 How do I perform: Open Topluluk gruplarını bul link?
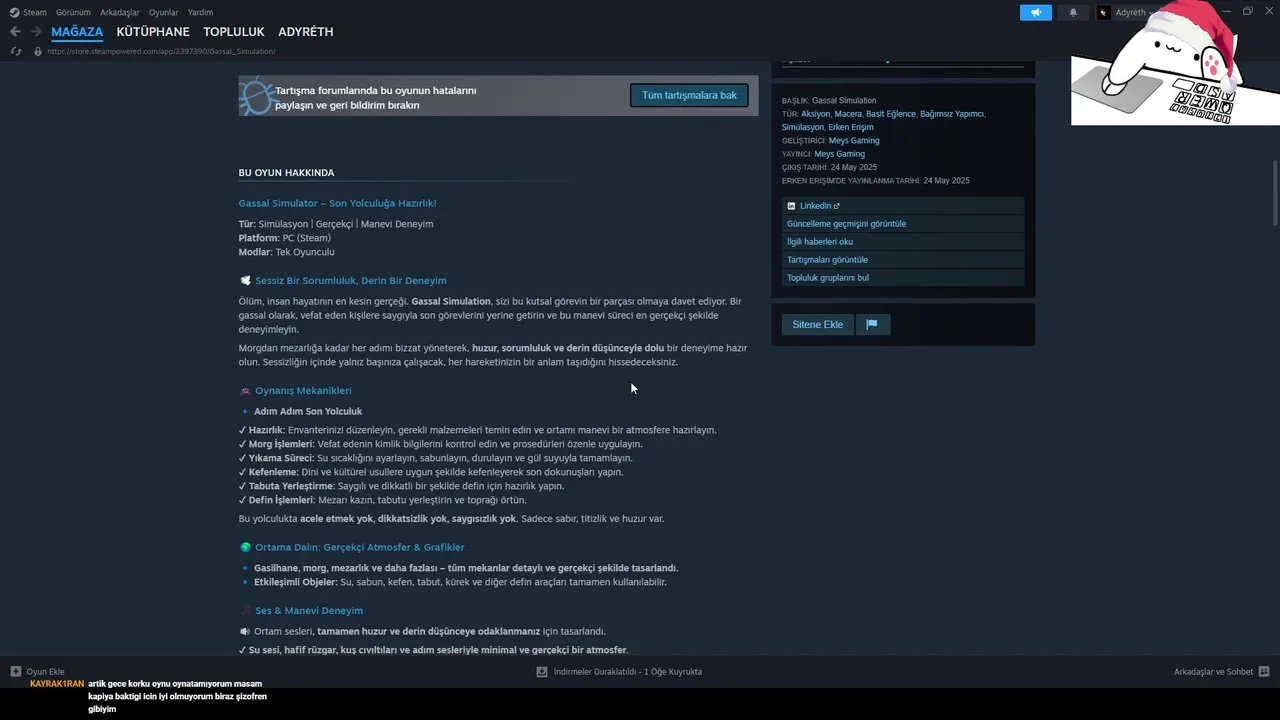click(903, 278)
